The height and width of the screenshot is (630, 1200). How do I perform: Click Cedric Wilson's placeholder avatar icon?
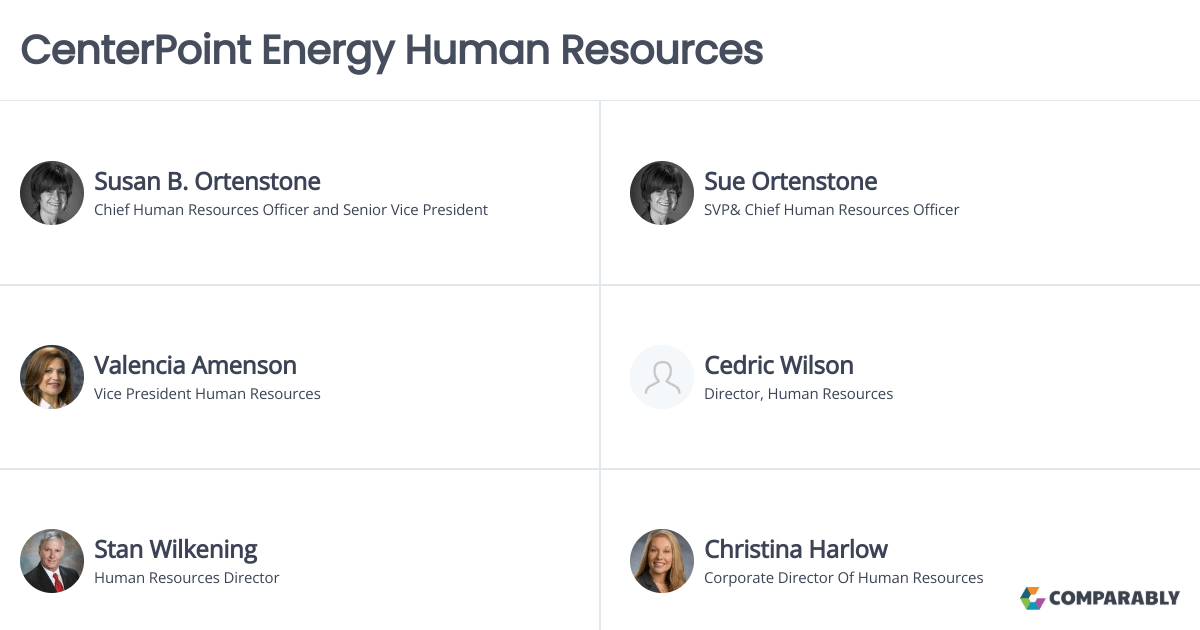pos(662,377)
